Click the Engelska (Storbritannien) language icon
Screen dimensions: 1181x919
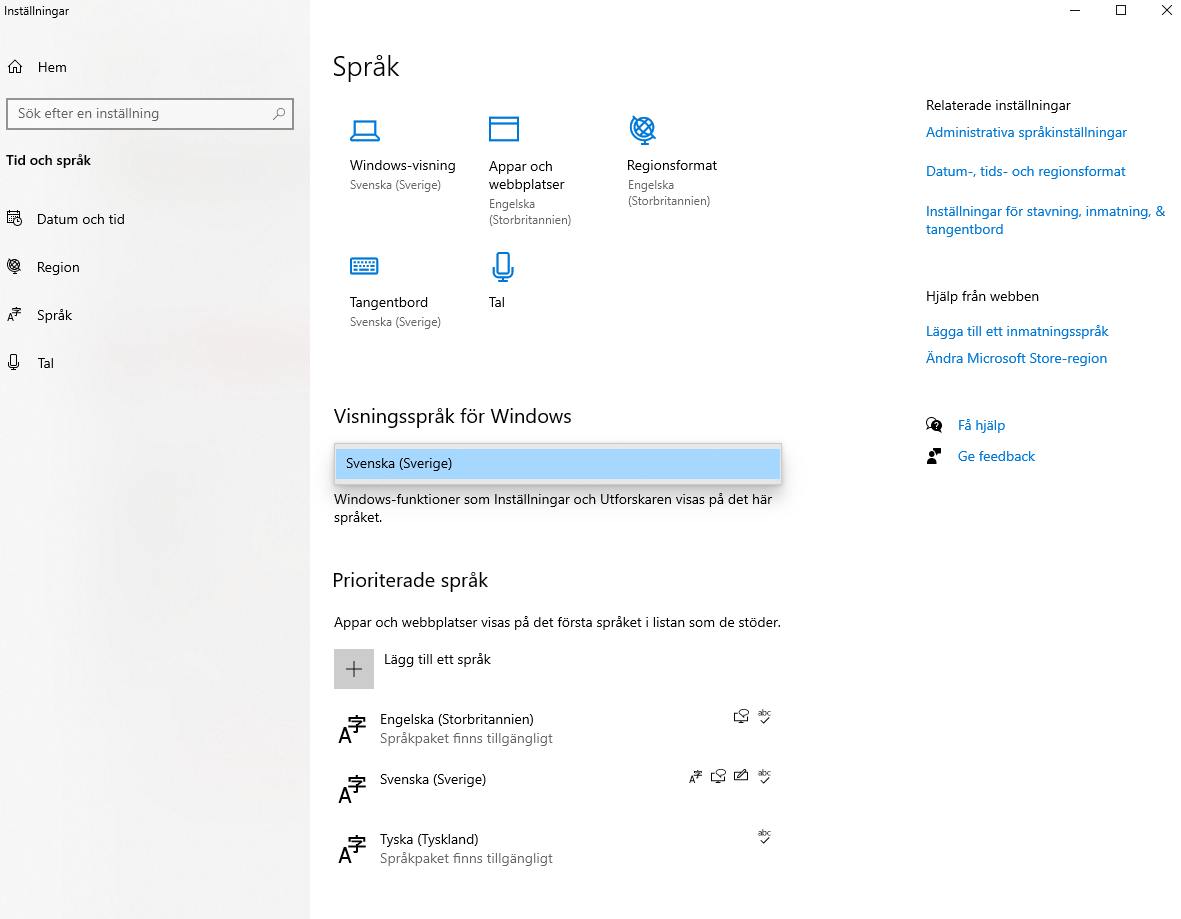click(352, 729)
